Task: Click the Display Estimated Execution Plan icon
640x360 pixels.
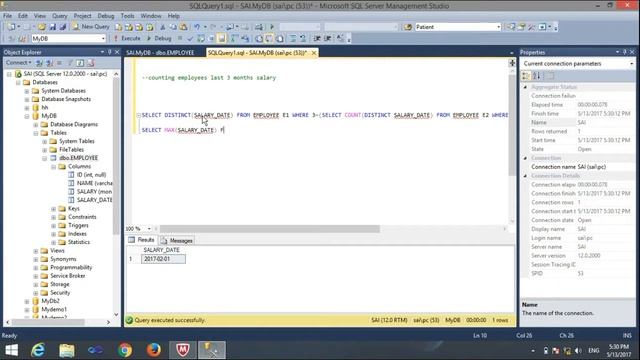Action: [201, 38]
